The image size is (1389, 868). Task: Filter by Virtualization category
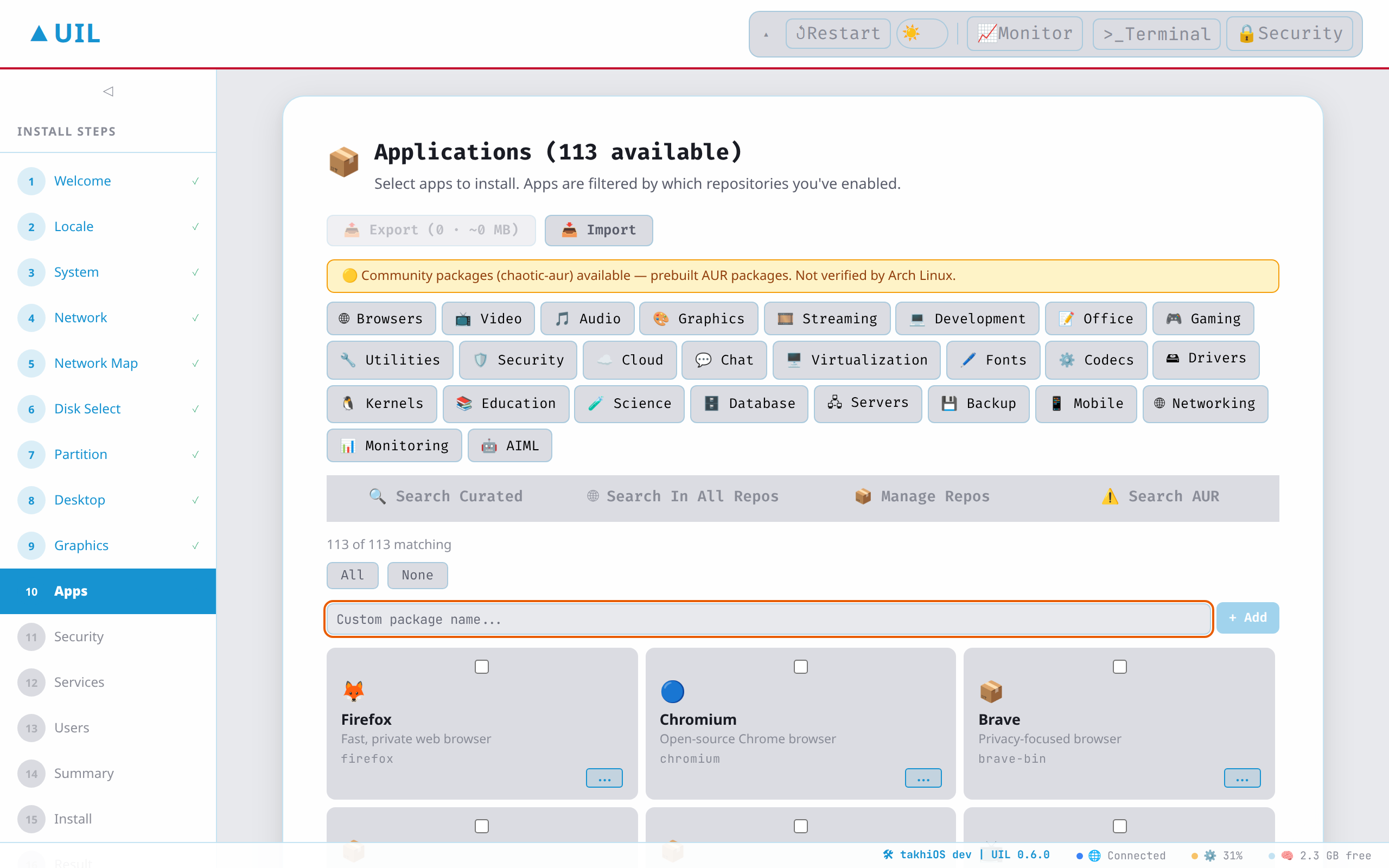(856, 360)
